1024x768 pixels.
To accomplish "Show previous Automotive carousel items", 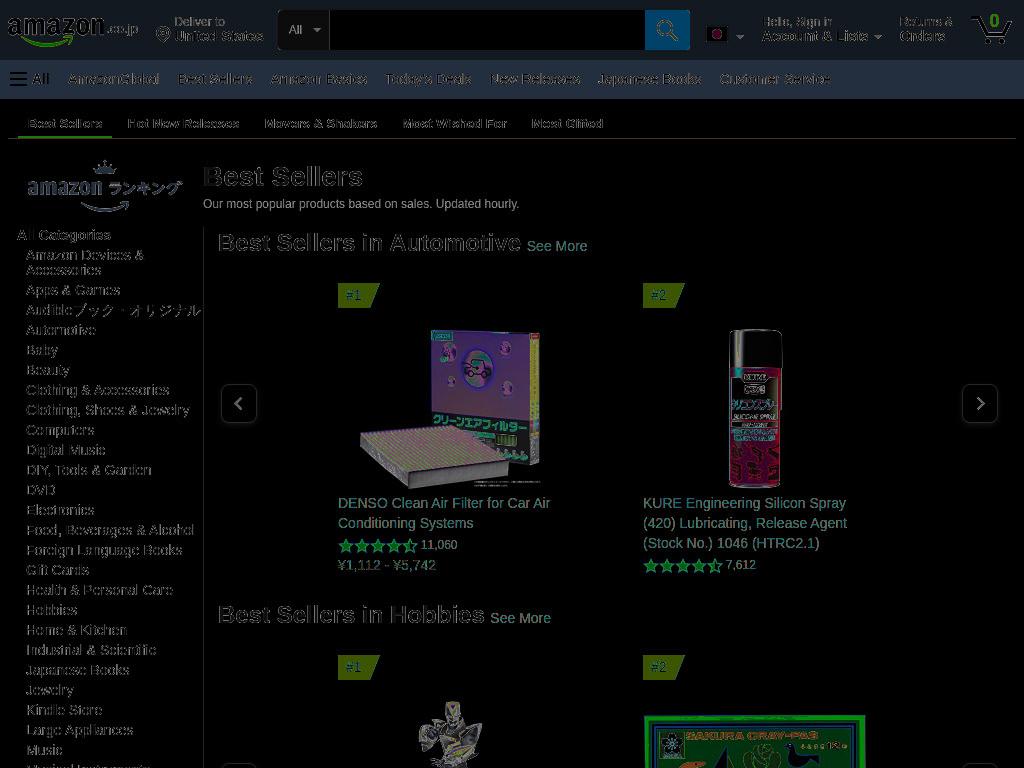I will click(x=238, y=404).
